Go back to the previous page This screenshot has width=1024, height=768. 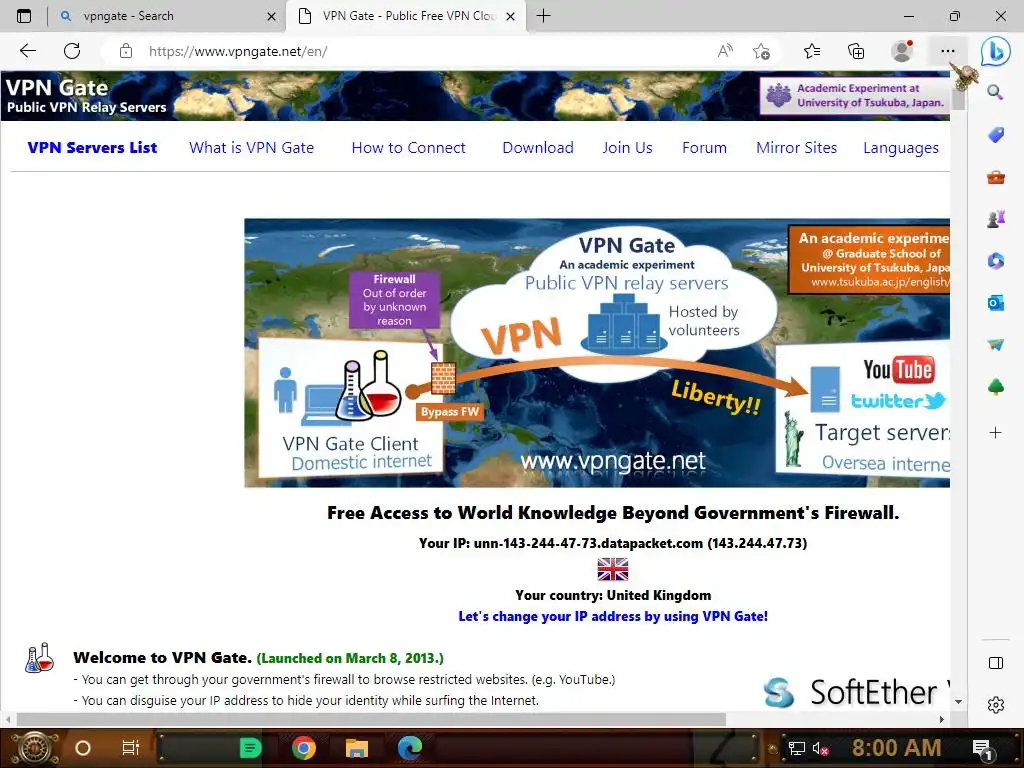tap(27, 51)
